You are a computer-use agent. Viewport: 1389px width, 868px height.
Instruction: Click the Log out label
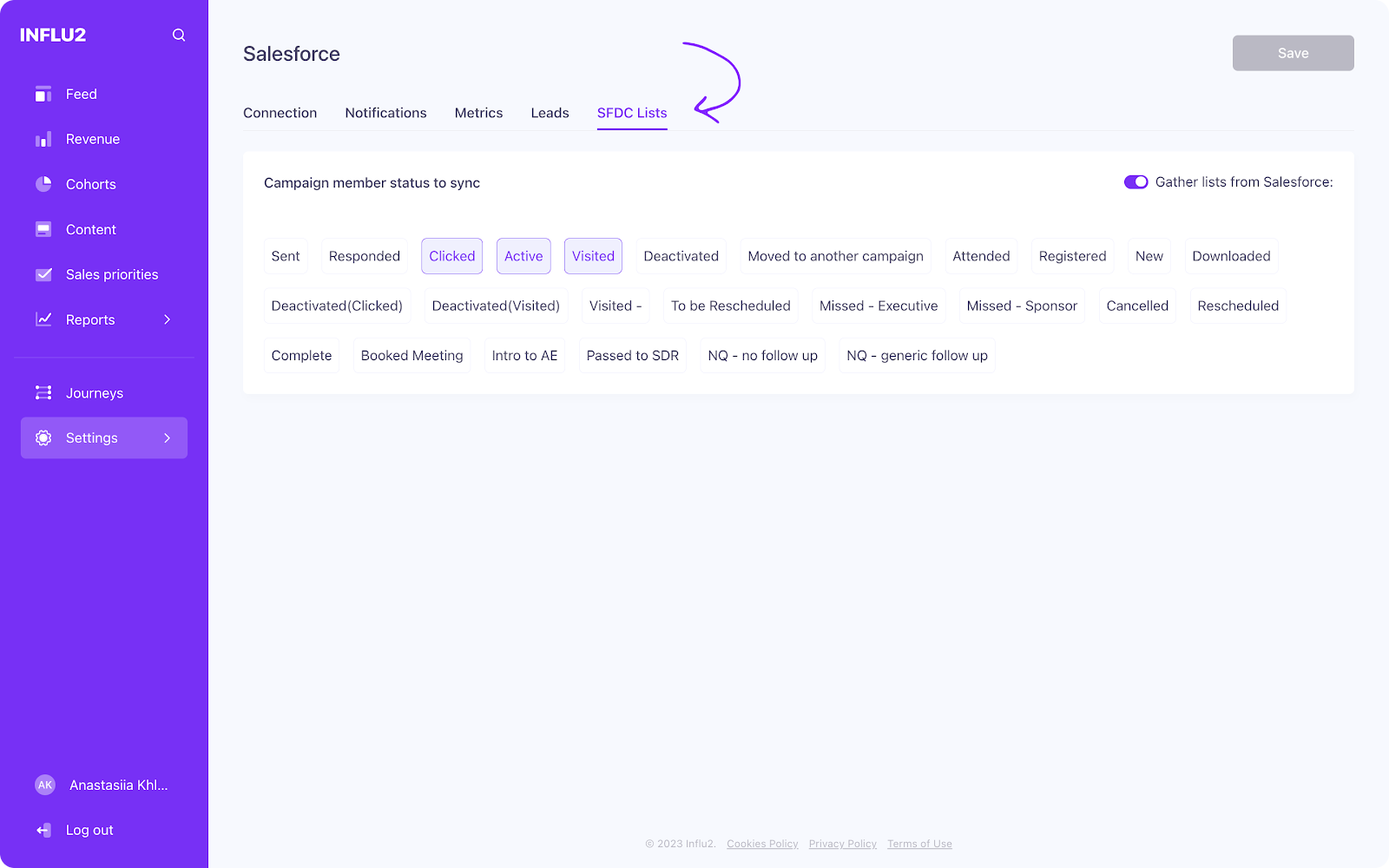click(89, 830)
